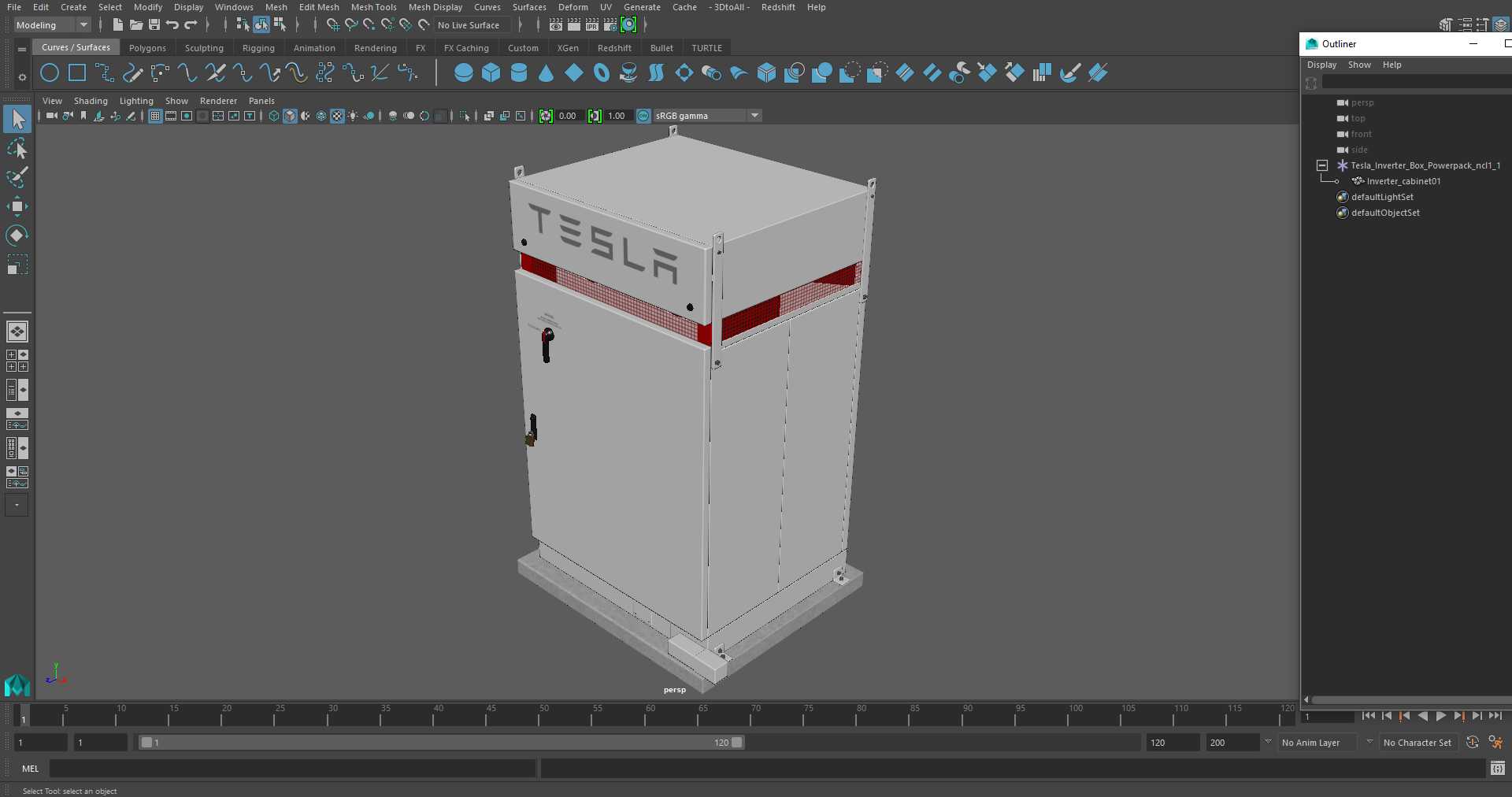Choose the Select tool arrow

17,119
